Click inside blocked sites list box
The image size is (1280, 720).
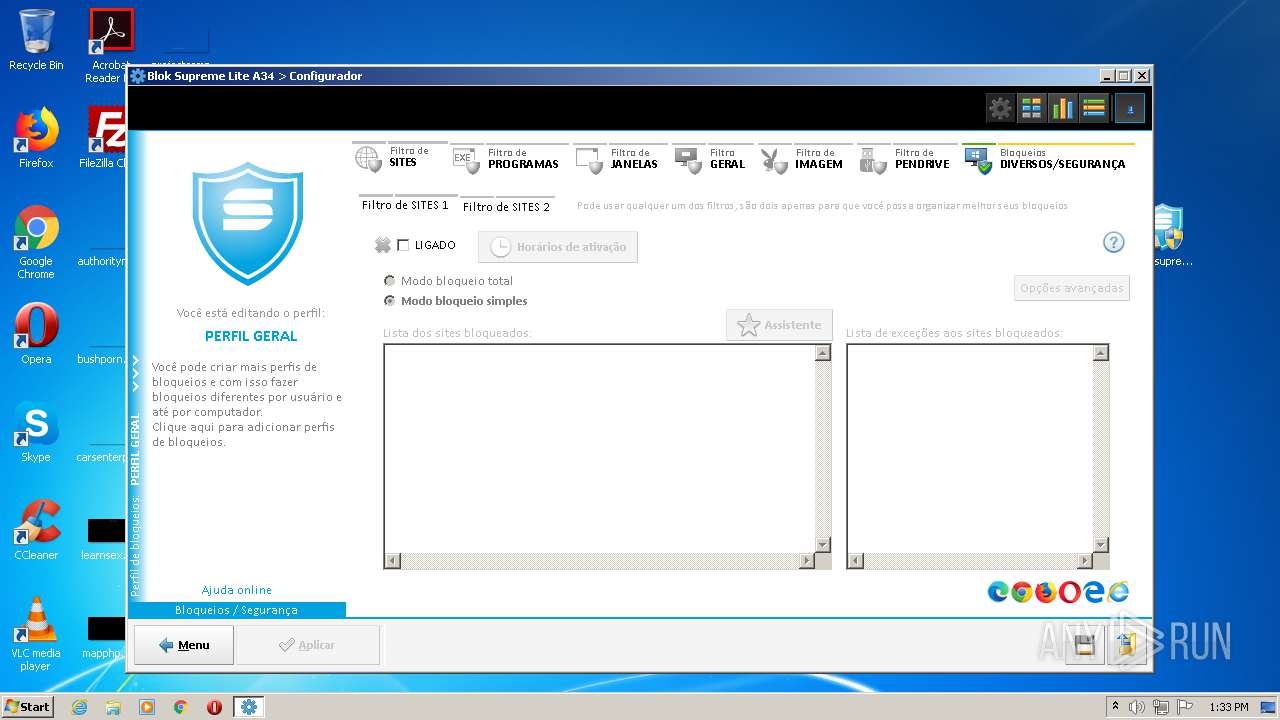[x=599, y=449]
